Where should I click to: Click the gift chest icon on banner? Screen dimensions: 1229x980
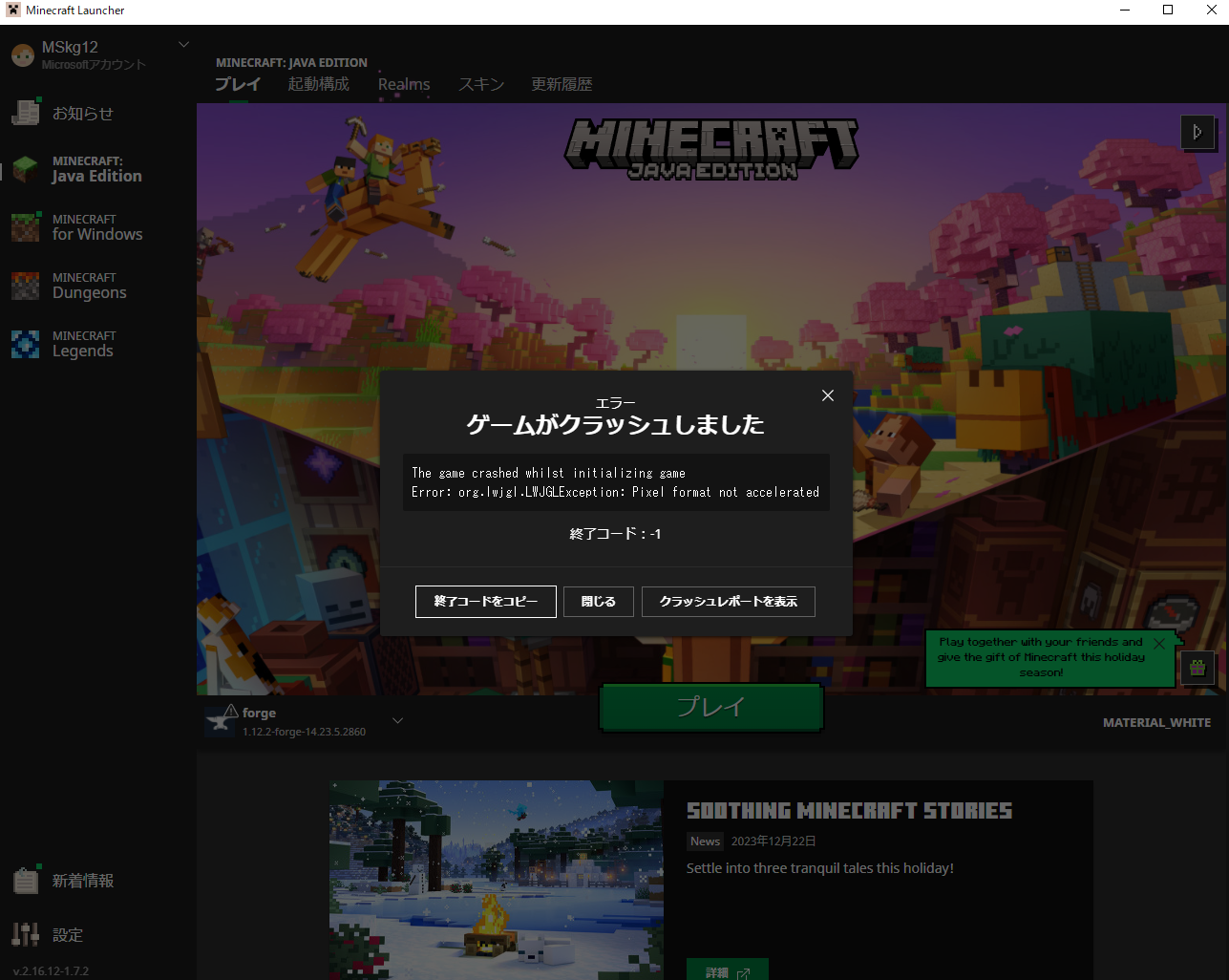pyautogui.click(x=1197, y=668)
